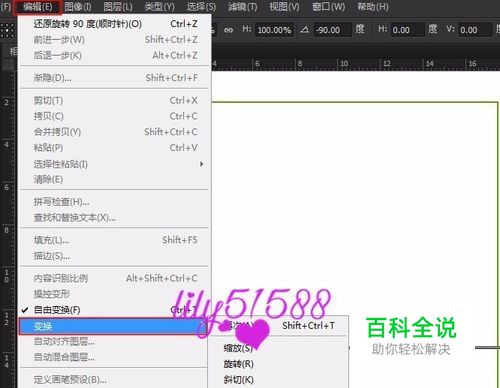Select 渐隐(D)... menu entry
This screenshot has width=500, height=388.
(115, 78)
